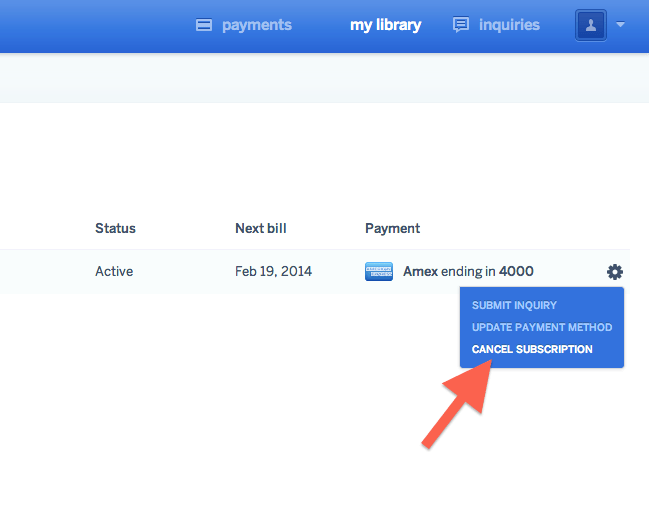Screen dimensions: 649x512
Task: Click the Amex ending in 4000 text
Action: [468, 271]
